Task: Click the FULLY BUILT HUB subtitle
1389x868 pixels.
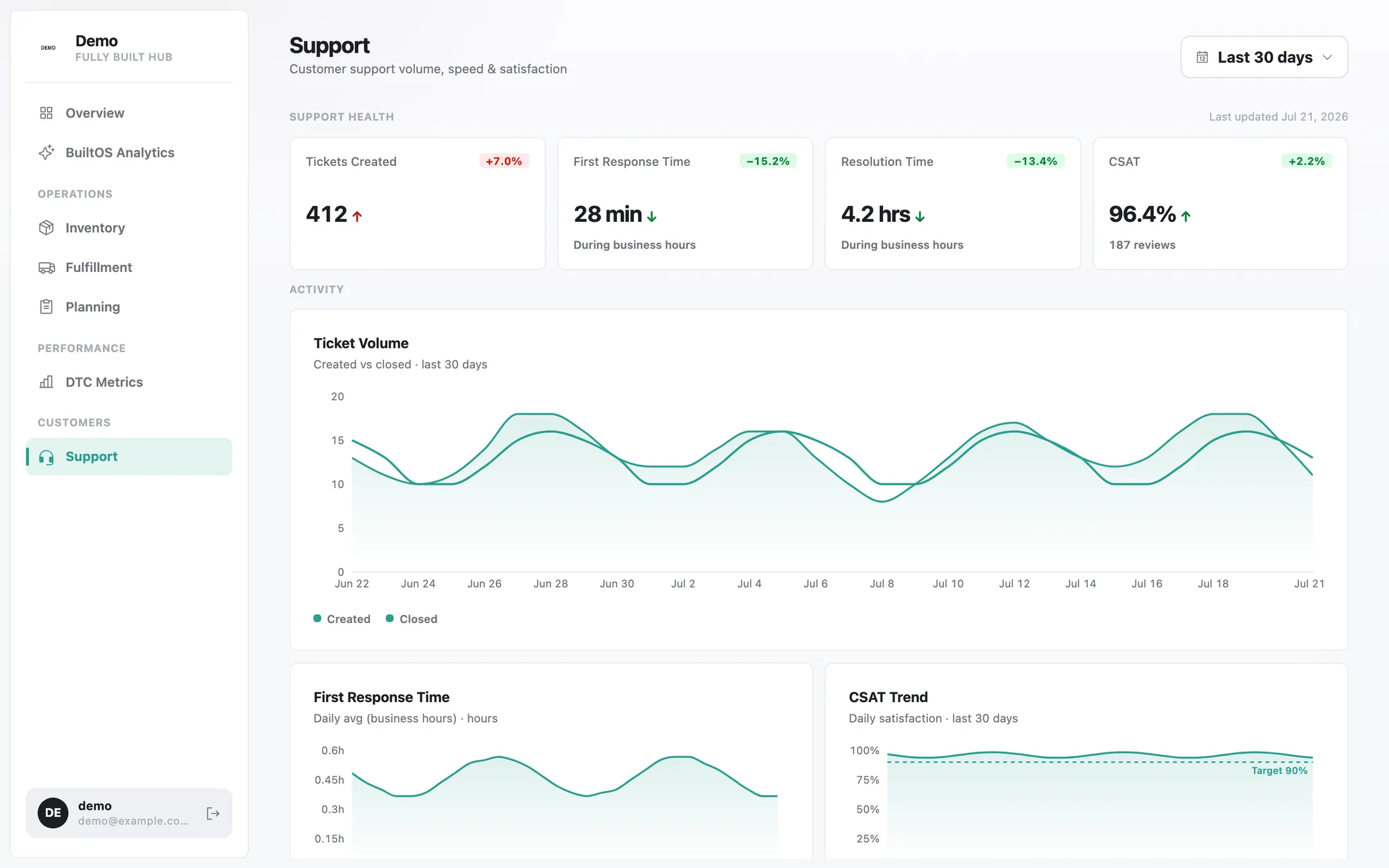Action: 123,57
